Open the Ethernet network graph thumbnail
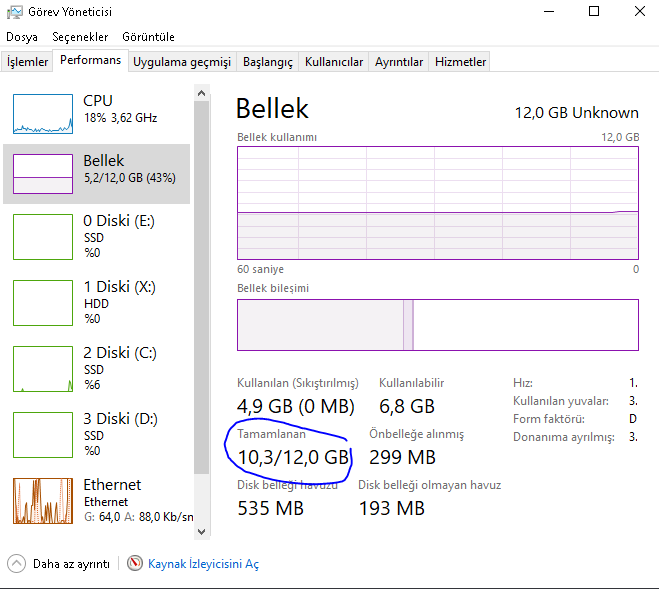659x589 pixels. tap(43, 500)
